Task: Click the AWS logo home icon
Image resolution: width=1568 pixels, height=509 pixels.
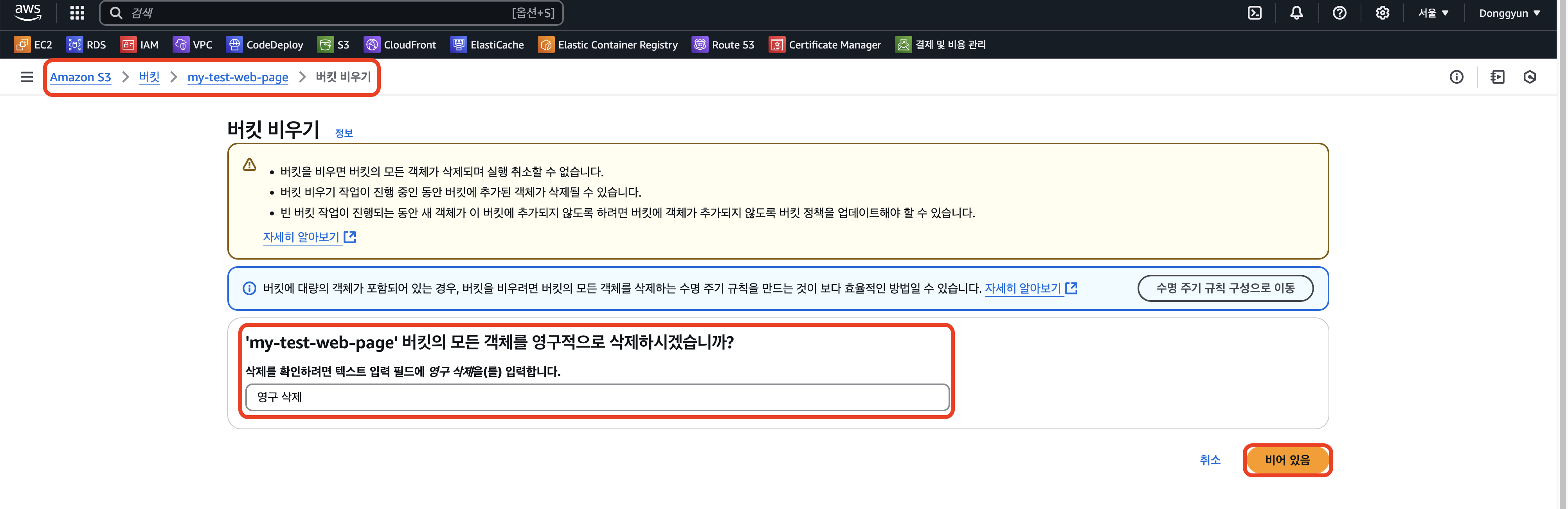Action: coord(28,12)
